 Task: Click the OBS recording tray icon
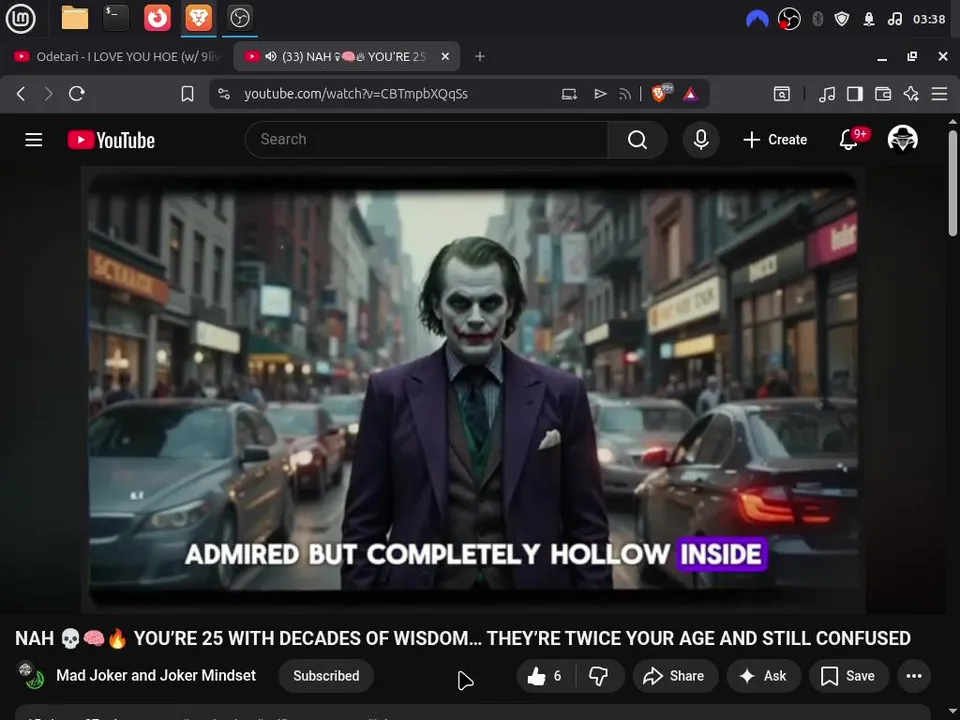pos(789,20)
